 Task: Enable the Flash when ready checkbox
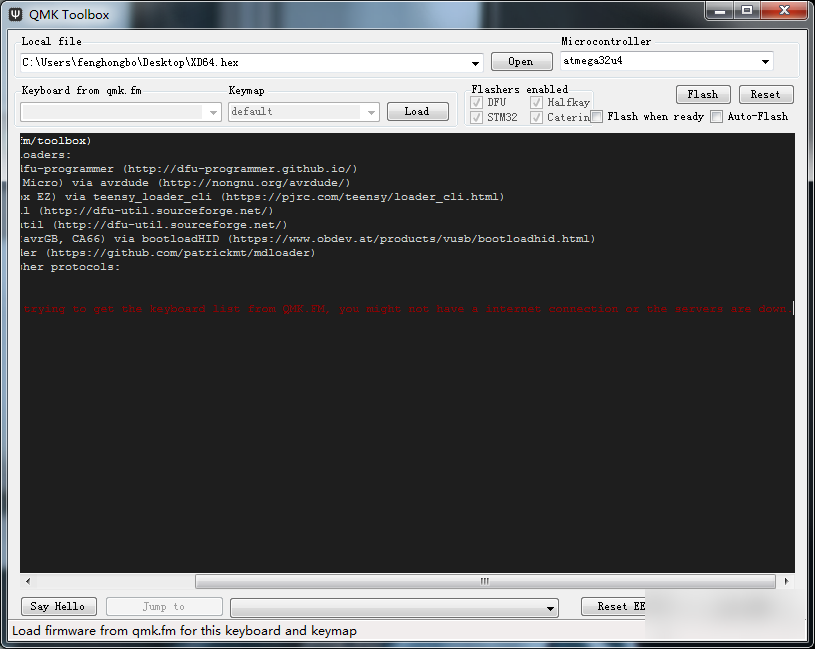(x=597, y=116)
